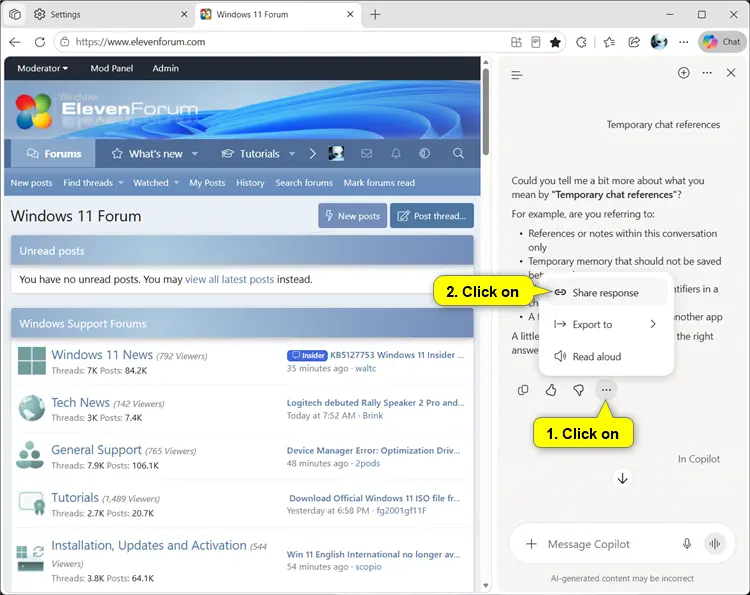Open the Favorites list icon
Screen dimensions: 750x595
pyautogui.click(x=609, y=42)
